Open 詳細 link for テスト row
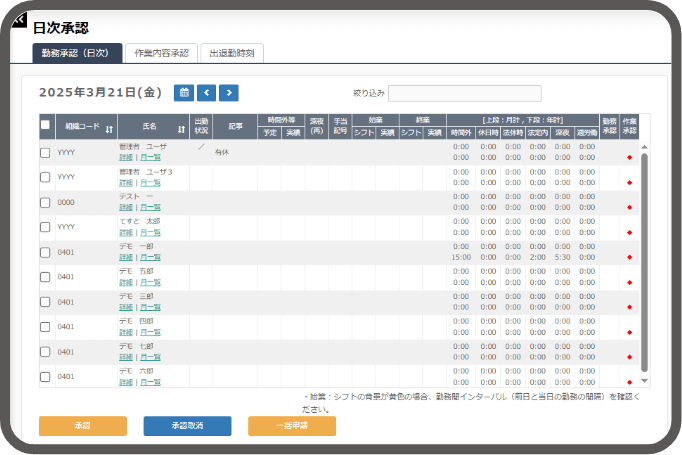This screenshot has height=455, width=682. click(126, 207)
